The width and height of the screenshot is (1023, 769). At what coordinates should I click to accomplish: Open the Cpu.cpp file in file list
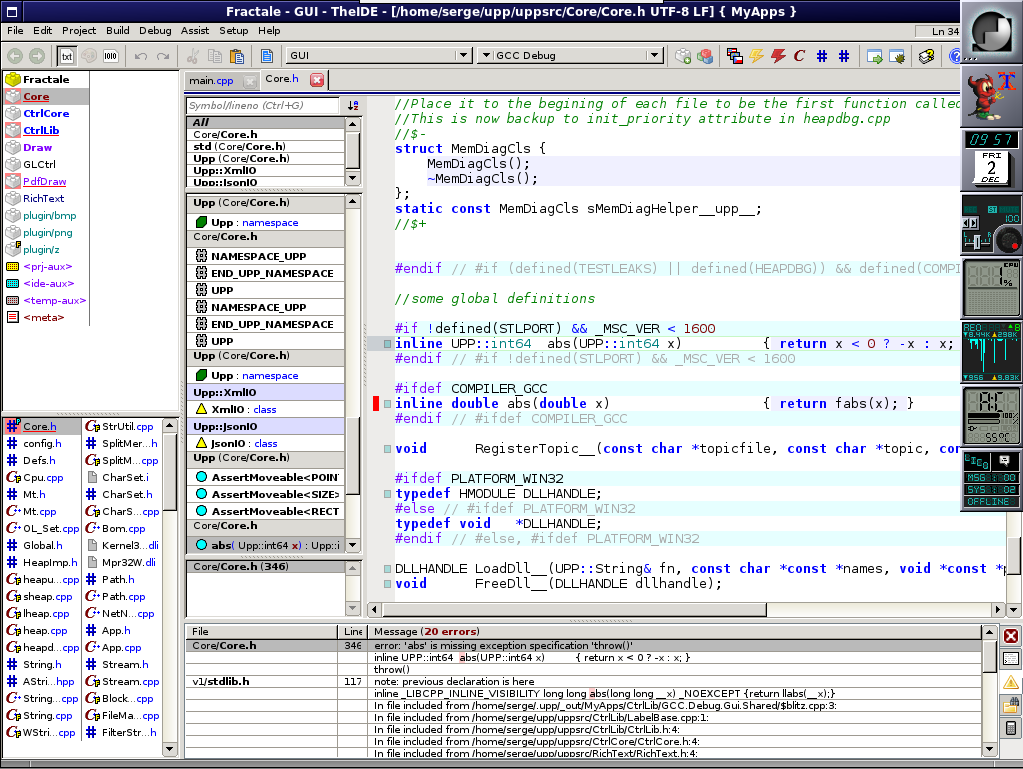43,477
